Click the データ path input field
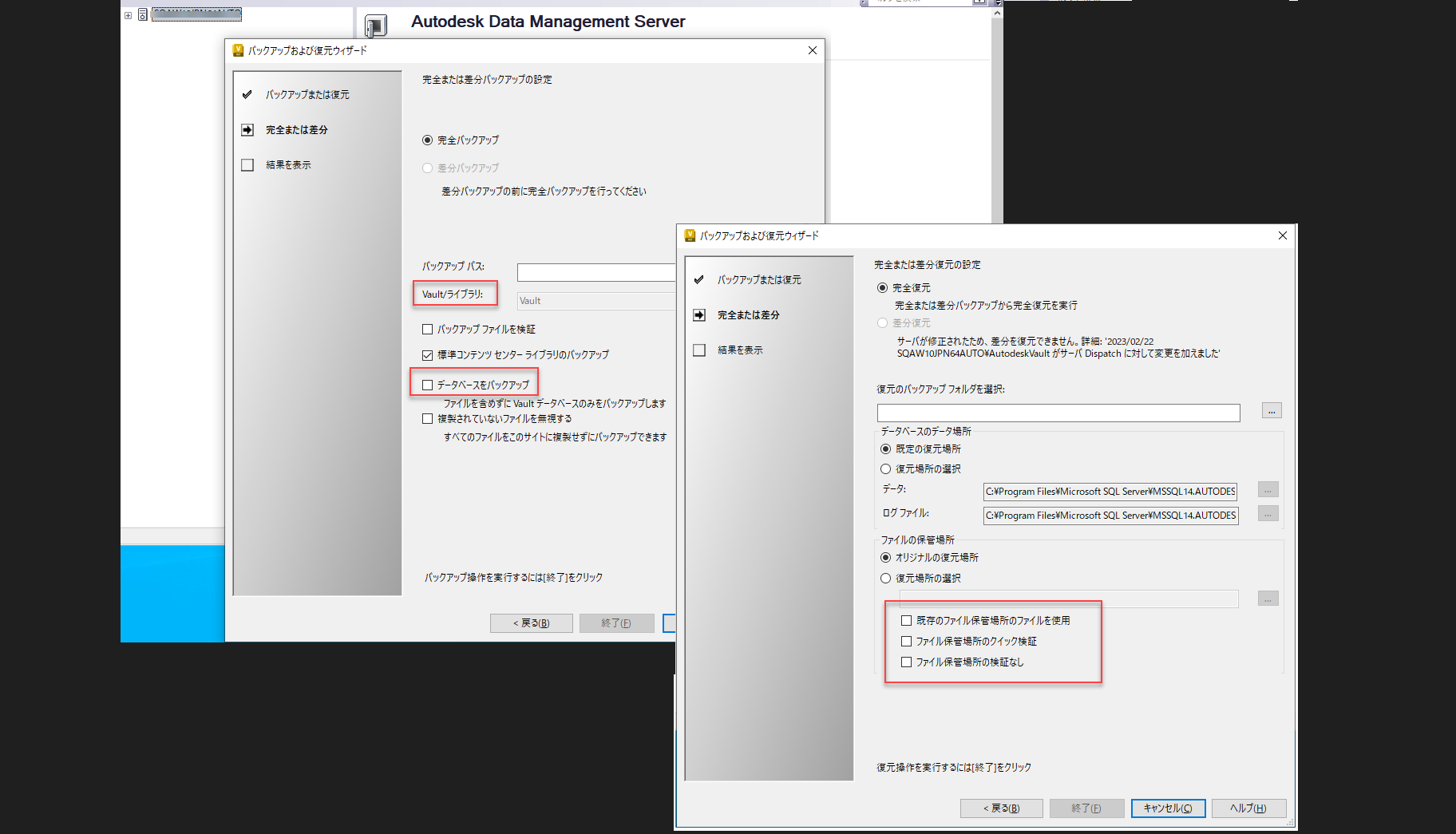Viewport: 1456px width, 834px height. [x=1110, y=492]
